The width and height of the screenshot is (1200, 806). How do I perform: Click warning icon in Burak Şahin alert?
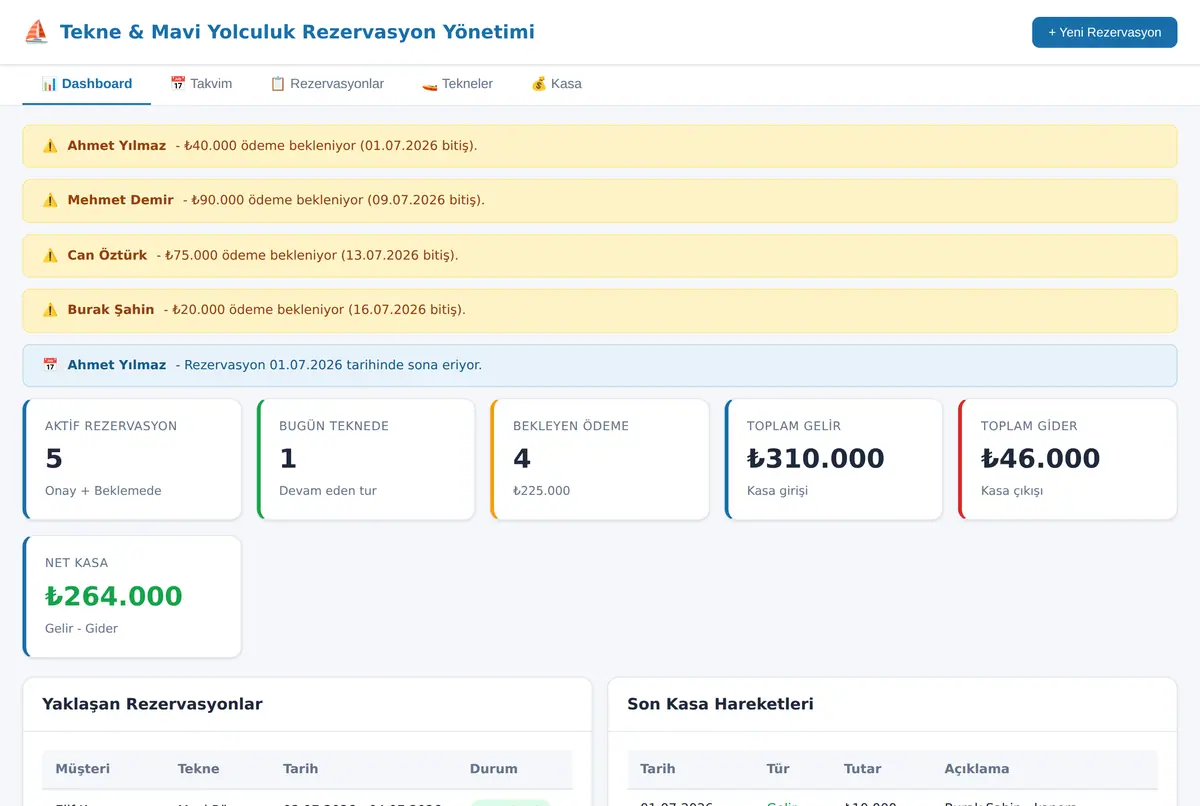coord(50,310)
